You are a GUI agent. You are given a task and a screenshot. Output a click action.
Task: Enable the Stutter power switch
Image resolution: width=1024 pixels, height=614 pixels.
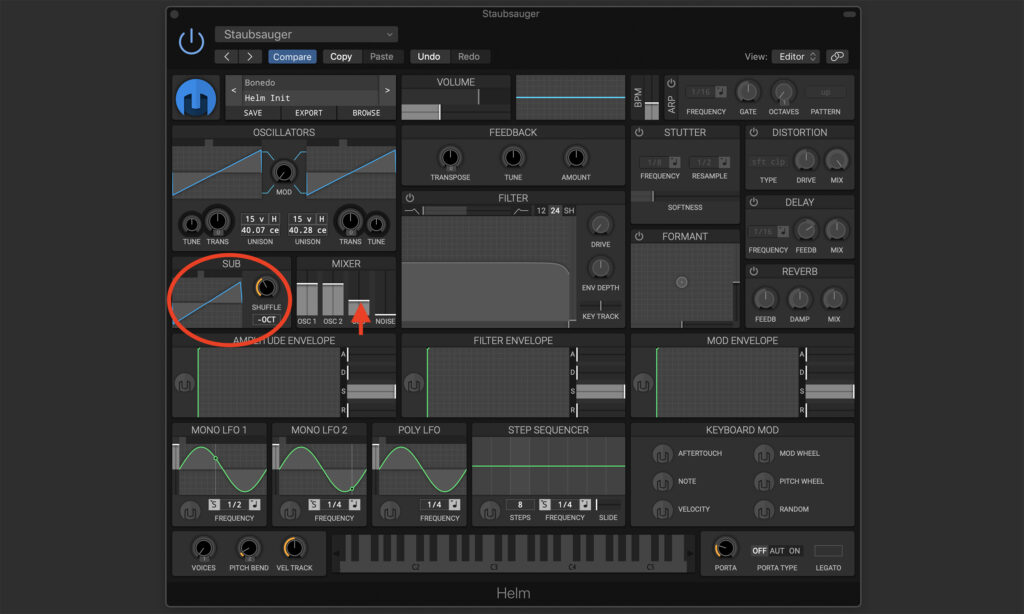click(639, 133)
